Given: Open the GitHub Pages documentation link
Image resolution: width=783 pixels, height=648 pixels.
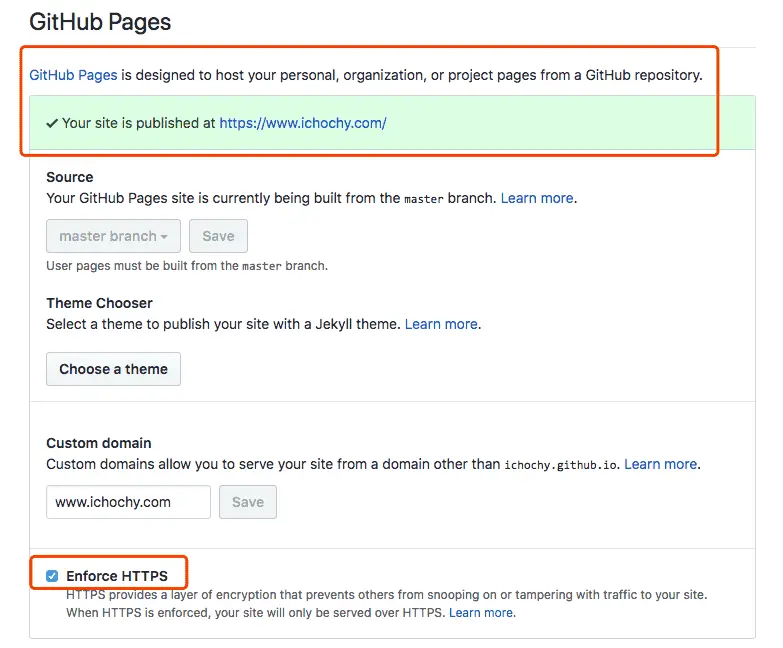Looking at the screenshot, I should [73, 75].
